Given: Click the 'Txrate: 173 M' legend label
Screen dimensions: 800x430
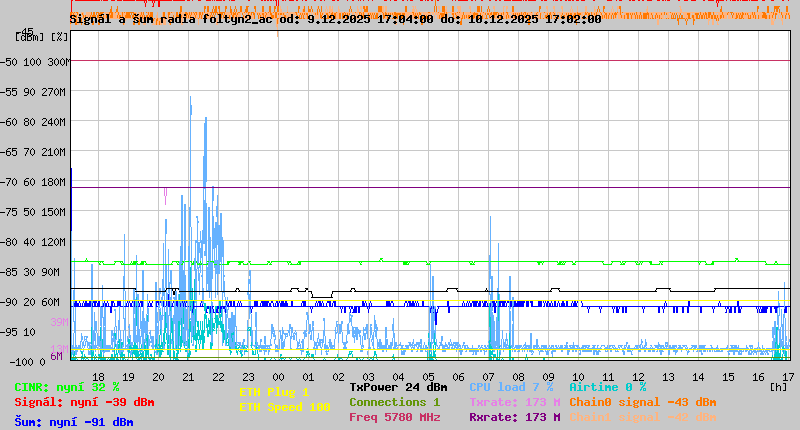Looking at the screenshot, I should point(515,402).
